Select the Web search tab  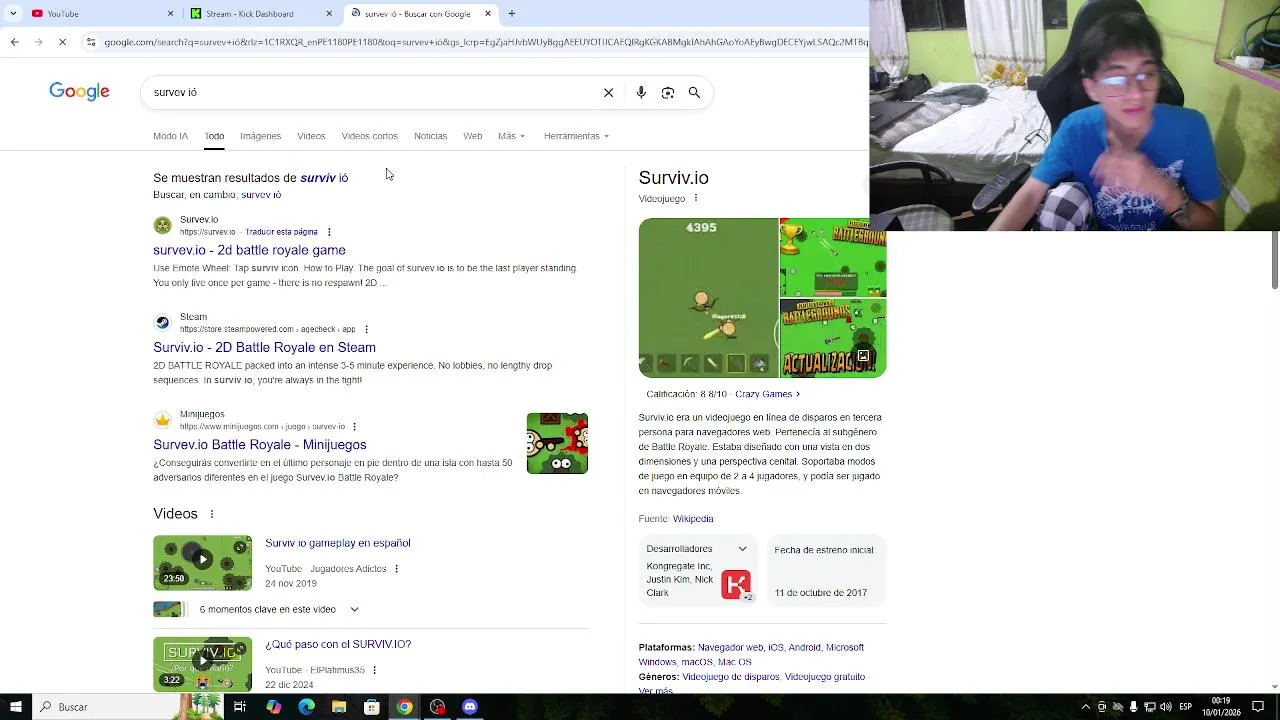473,136
